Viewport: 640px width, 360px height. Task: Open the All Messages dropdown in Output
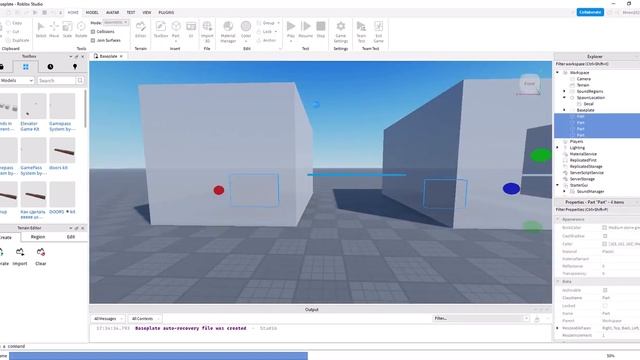point(109,318)
